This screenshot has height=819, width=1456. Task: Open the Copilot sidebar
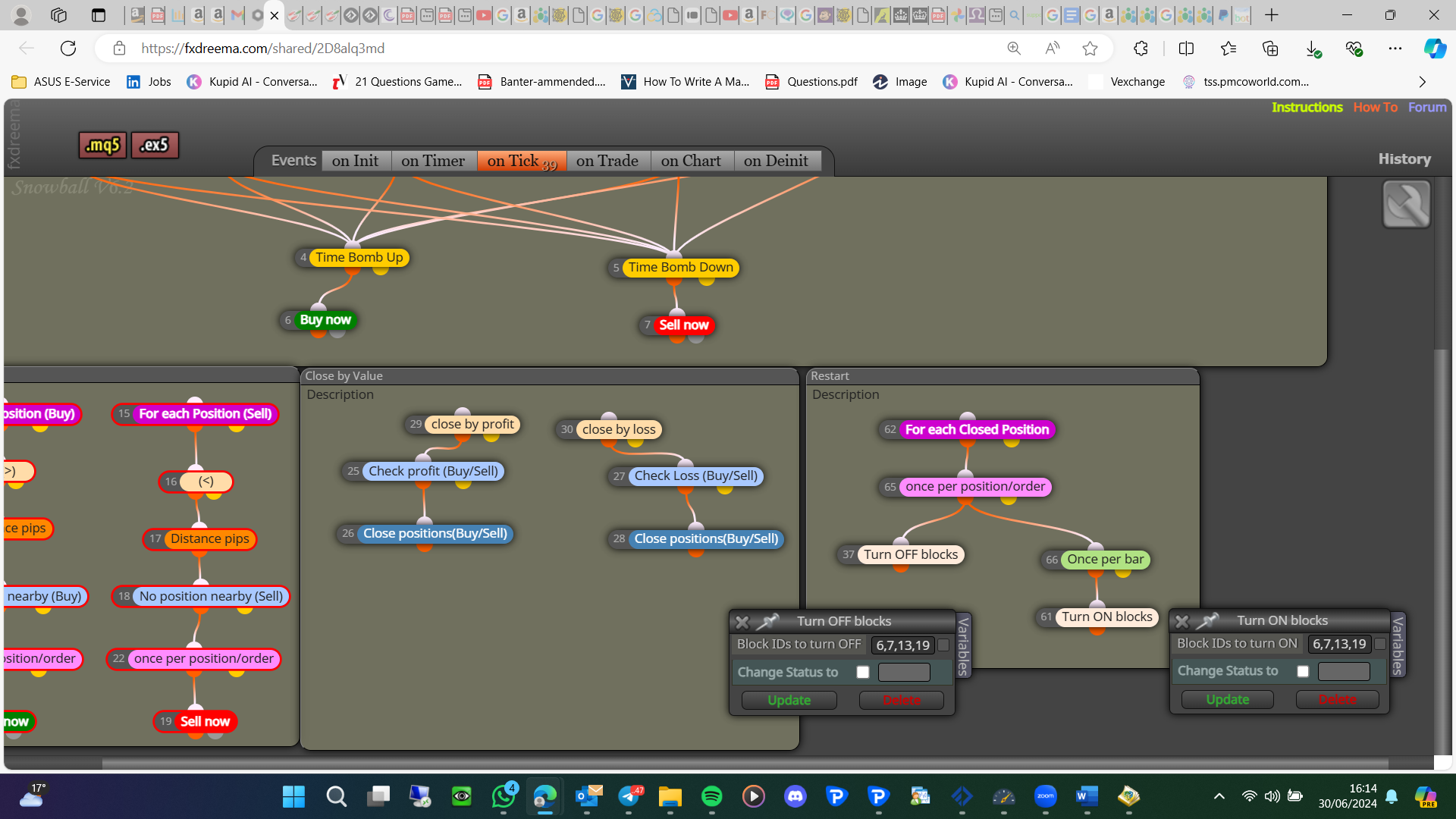coord(1435,49)
